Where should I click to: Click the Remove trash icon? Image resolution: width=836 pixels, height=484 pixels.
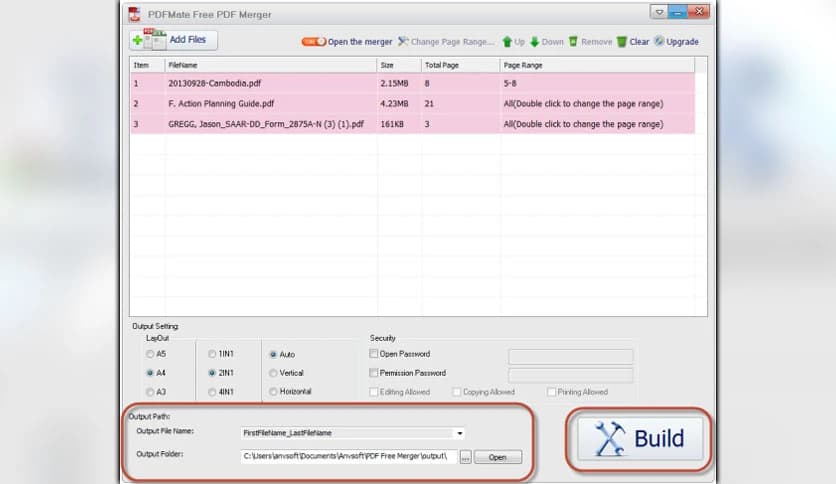click(x=573, y=42)
